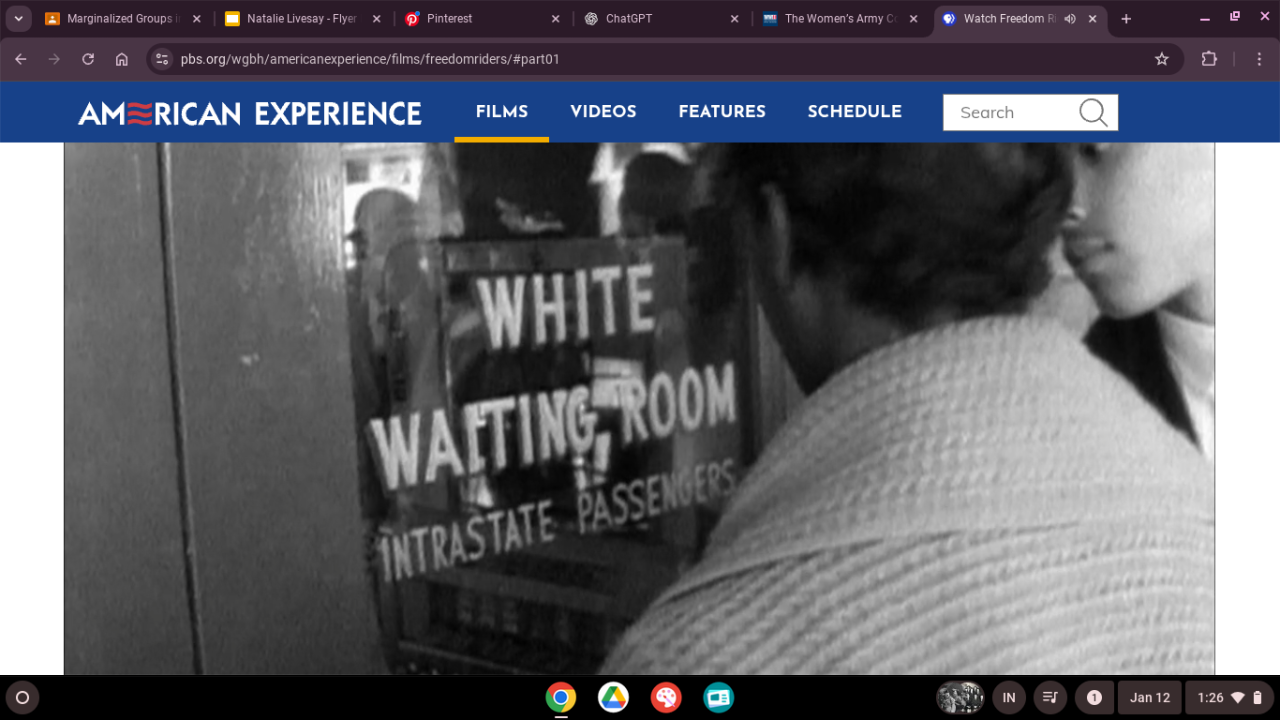Open the Chrome three-dot menu
The width and height of the screenshot is (1280, 720).
[x=1260, y=59]
